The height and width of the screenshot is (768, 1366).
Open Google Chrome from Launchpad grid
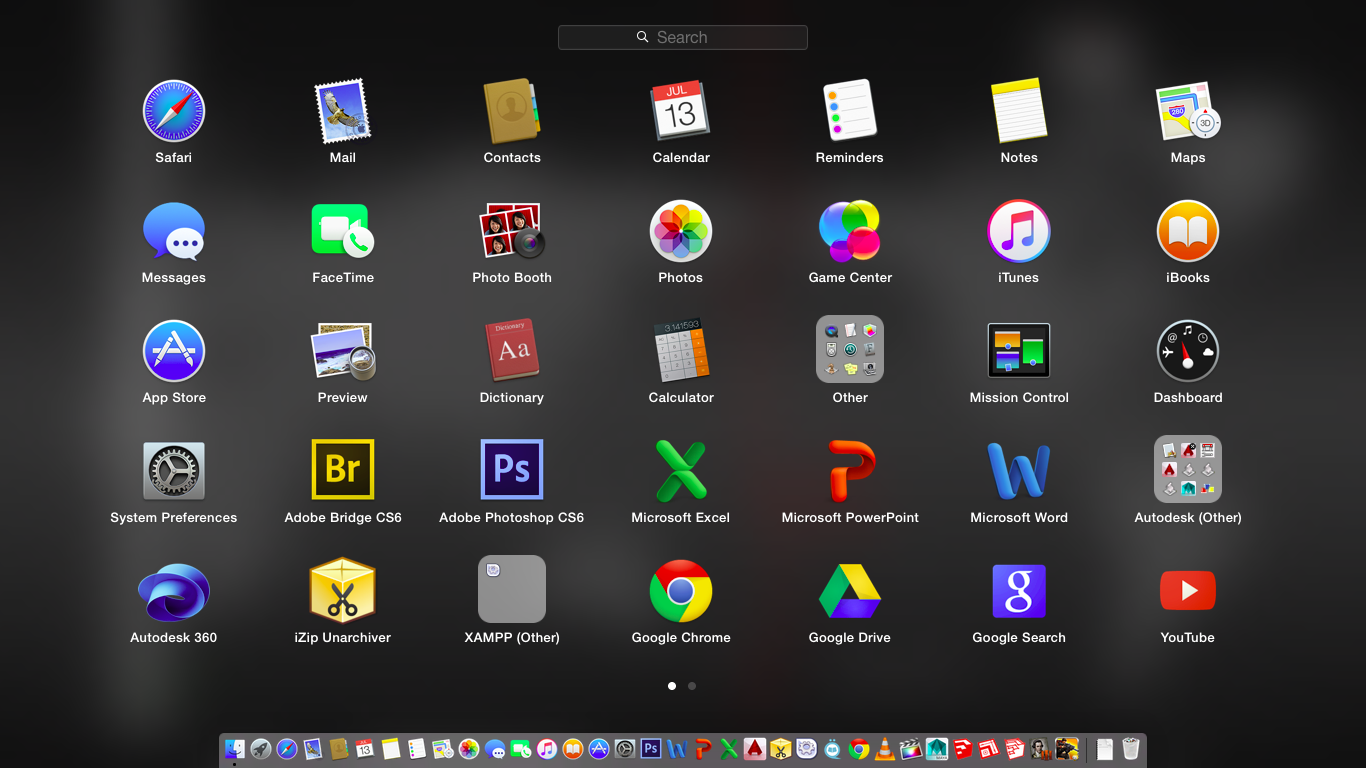(681, 591)
